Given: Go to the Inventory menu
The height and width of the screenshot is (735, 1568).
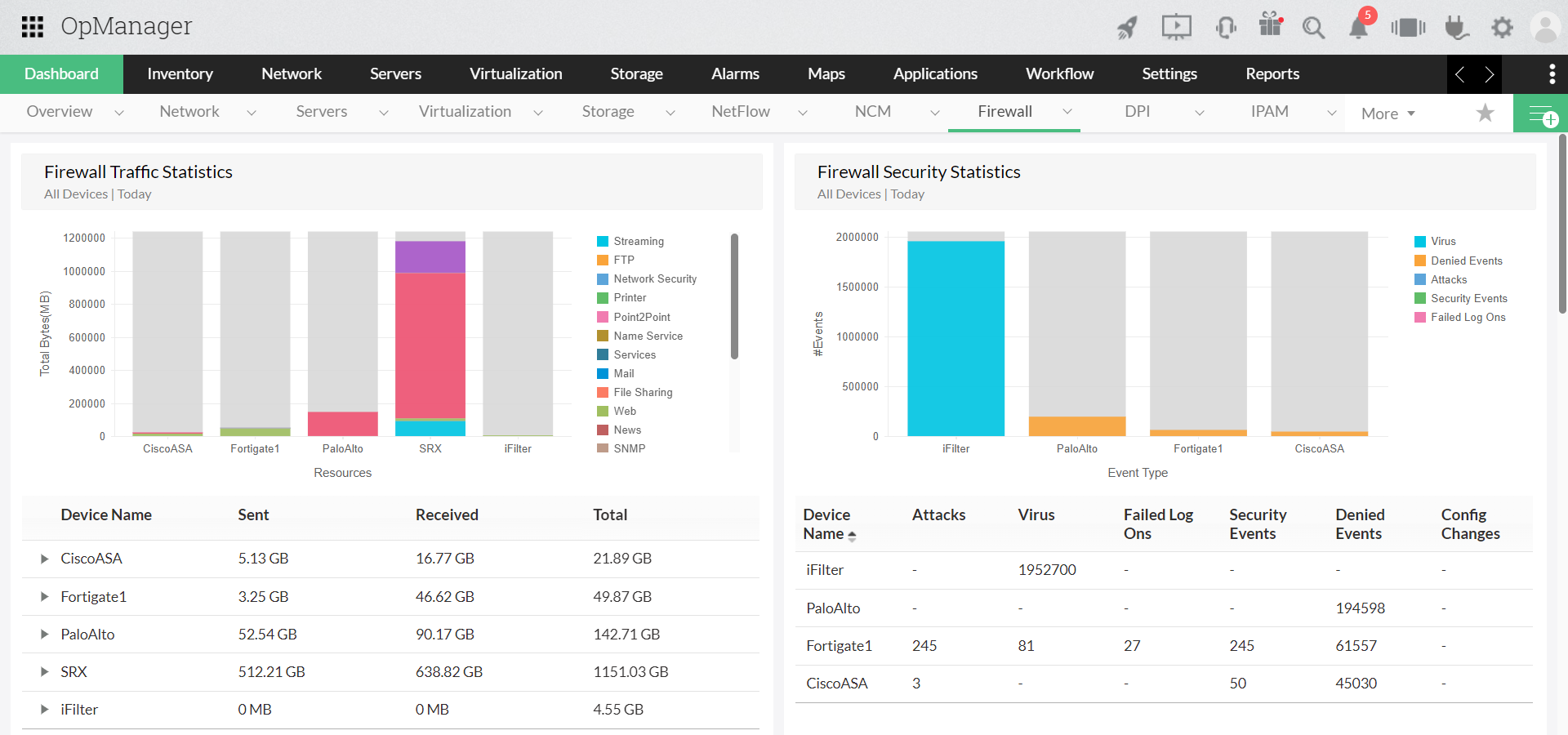Looking at the screenshot, I should pos(180,74).
